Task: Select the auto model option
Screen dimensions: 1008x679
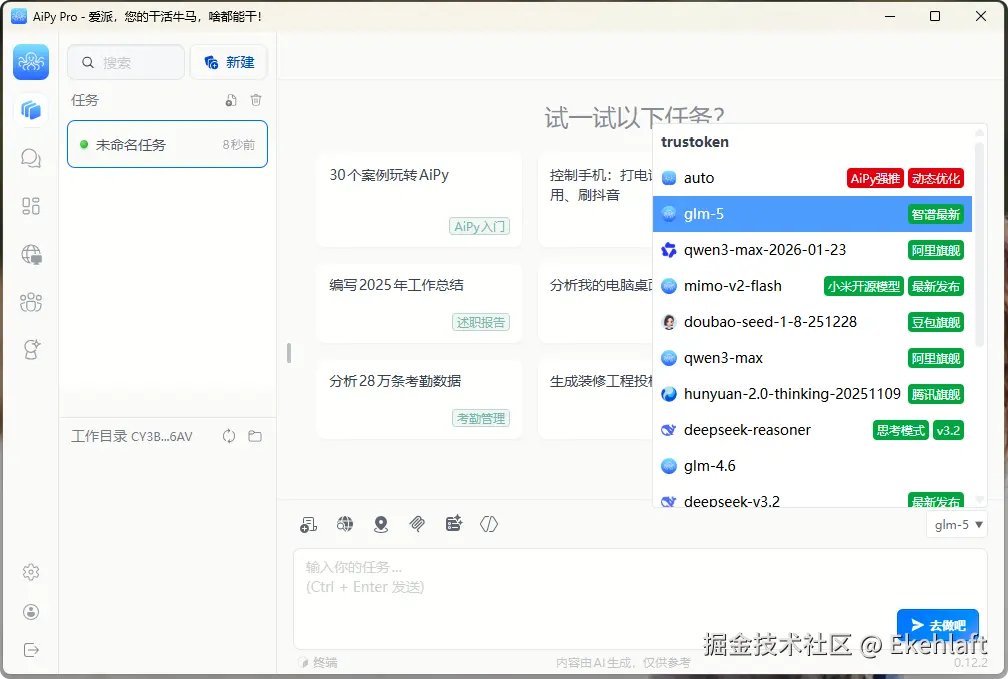Action: (x=813, y=178)
